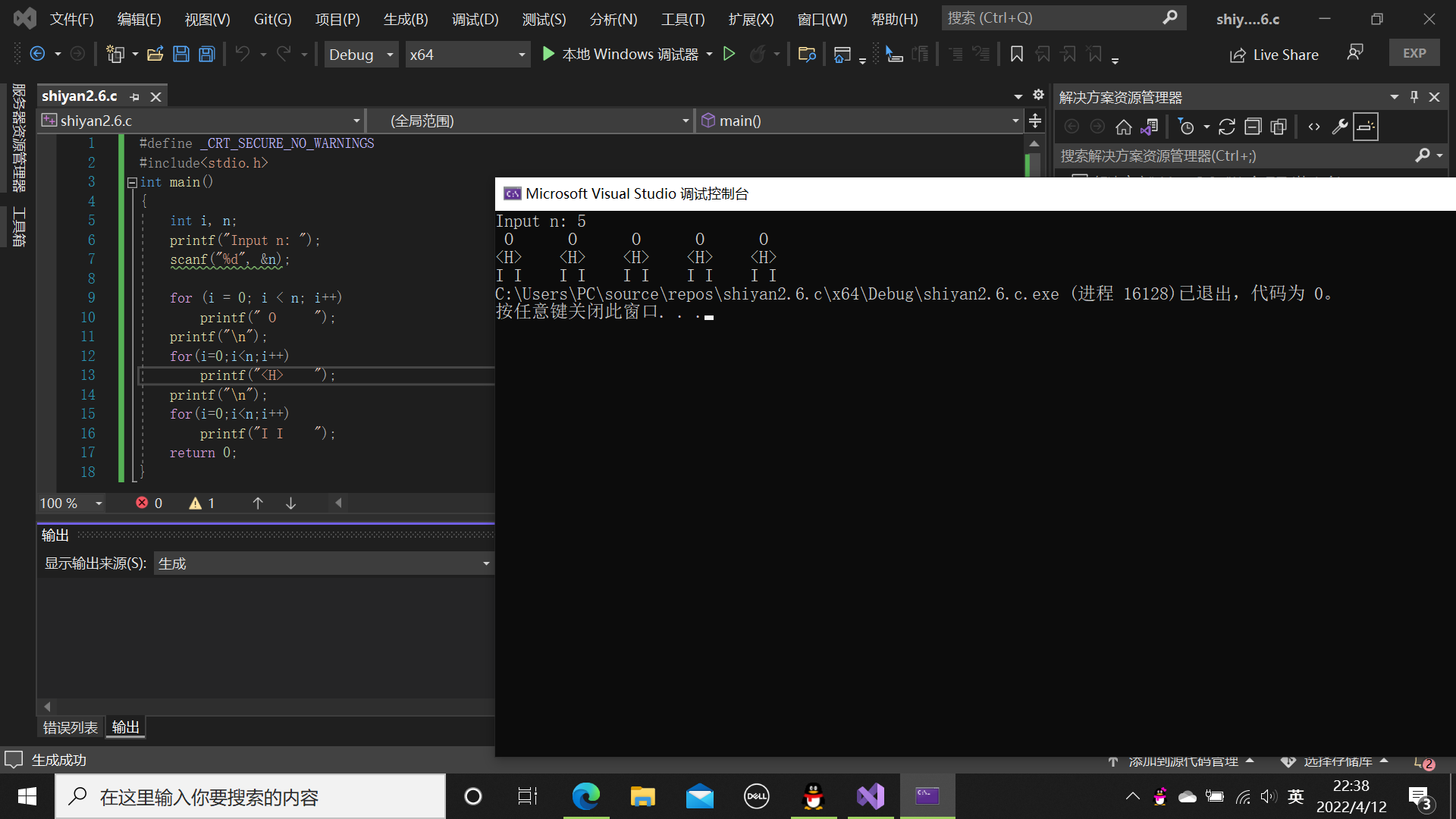Screen dimensions: 1456x819
Task: Collapse the main() function code block
Action: pos(132,182)
